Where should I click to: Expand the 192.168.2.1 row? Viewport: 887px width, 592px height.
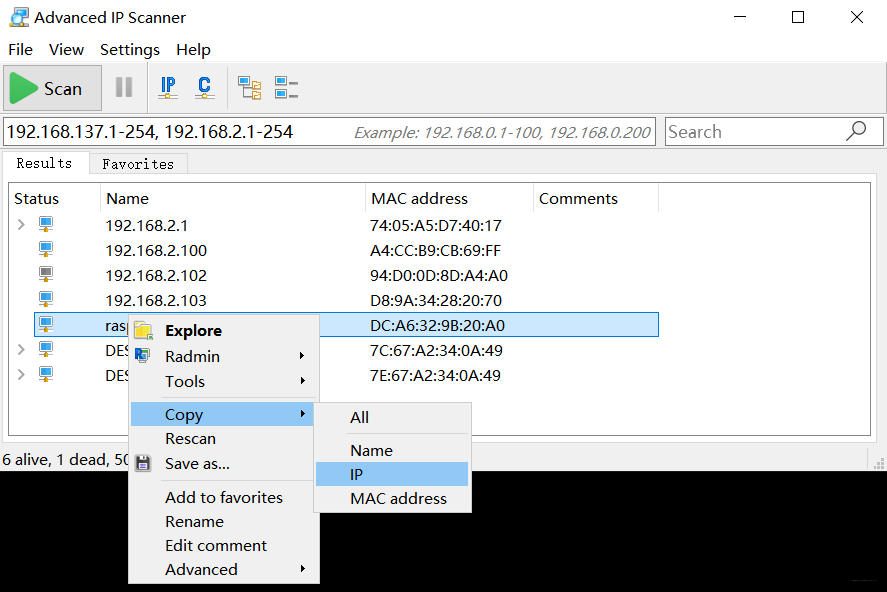click(x=21, y=224)
